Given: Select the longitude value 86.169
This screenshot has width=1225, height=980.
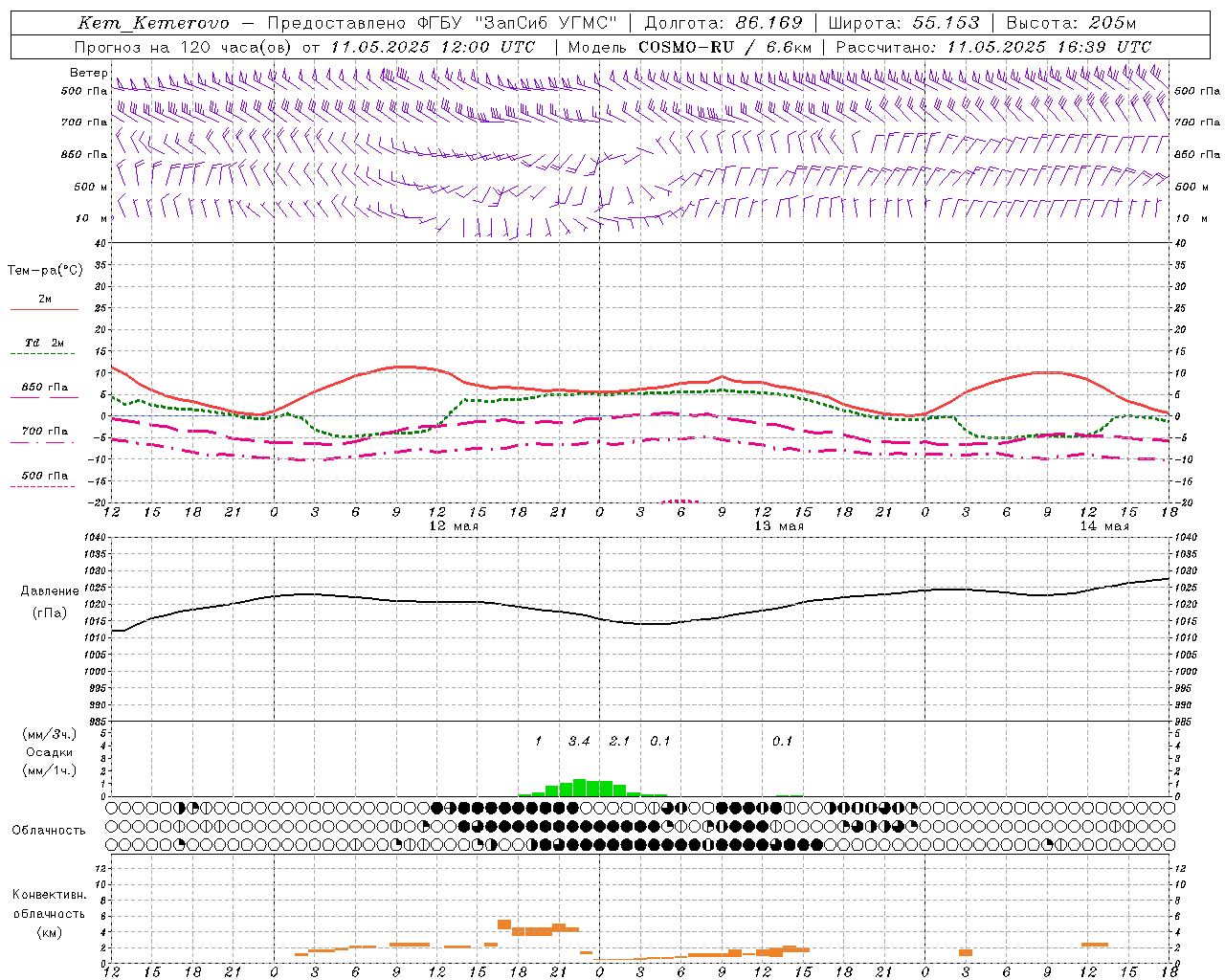Looking at the screenshot, I should 769,23.
